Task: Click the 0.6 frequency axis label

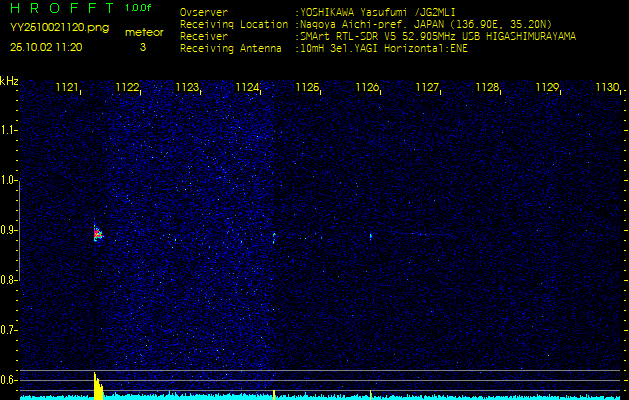Action: (9, 379)
